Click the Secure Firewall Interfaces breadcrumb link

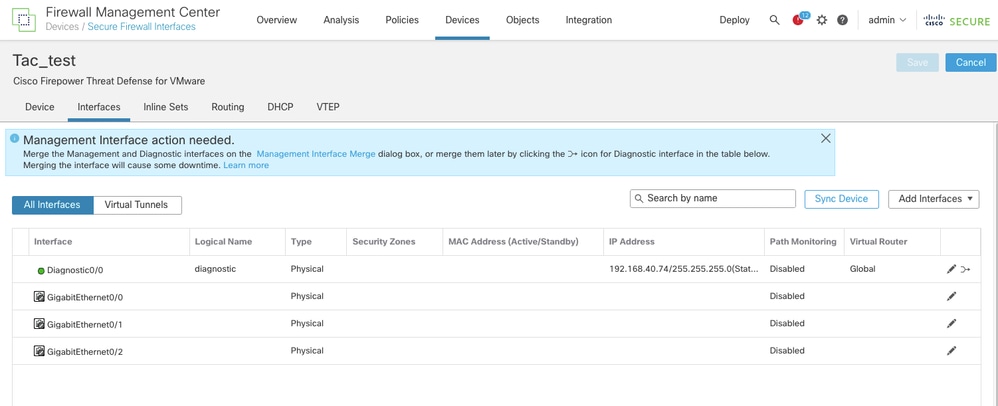click(x=141, y=27)
